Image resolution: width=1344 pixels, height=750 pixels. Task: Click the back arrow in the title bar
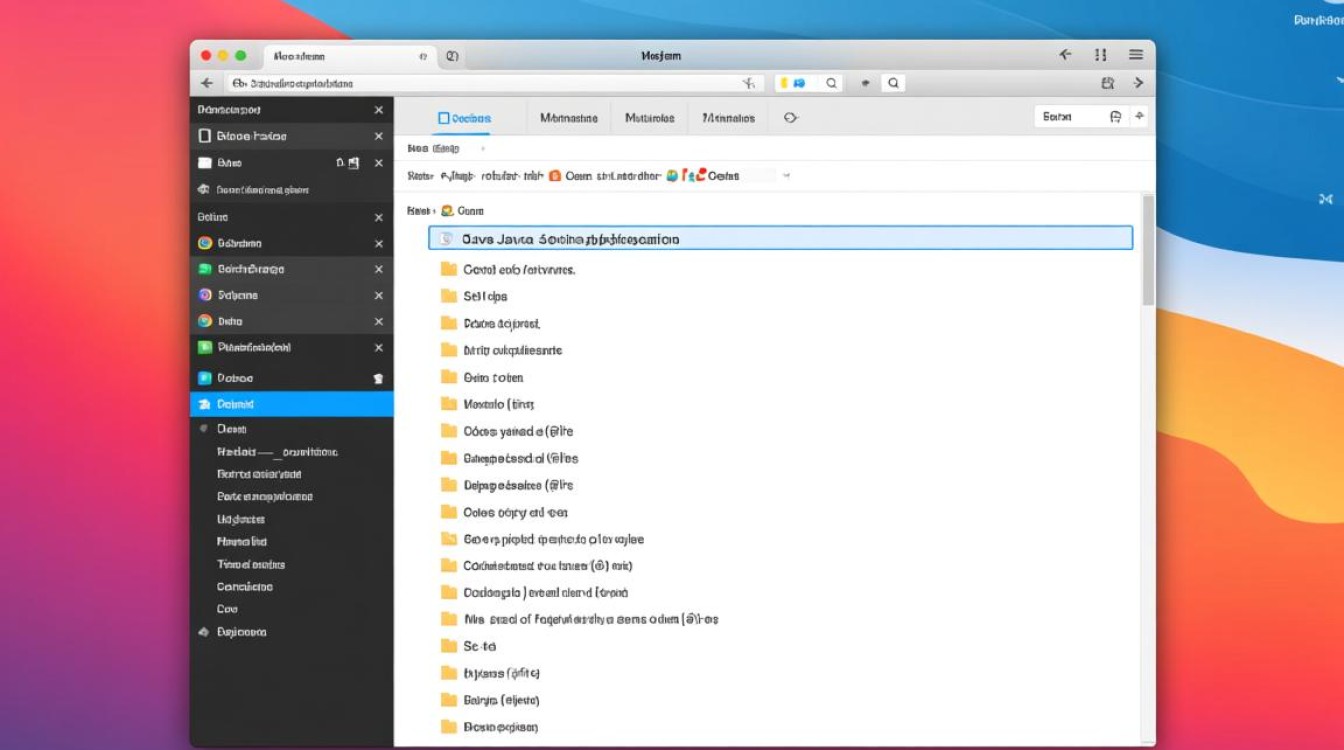(1065, 55)
